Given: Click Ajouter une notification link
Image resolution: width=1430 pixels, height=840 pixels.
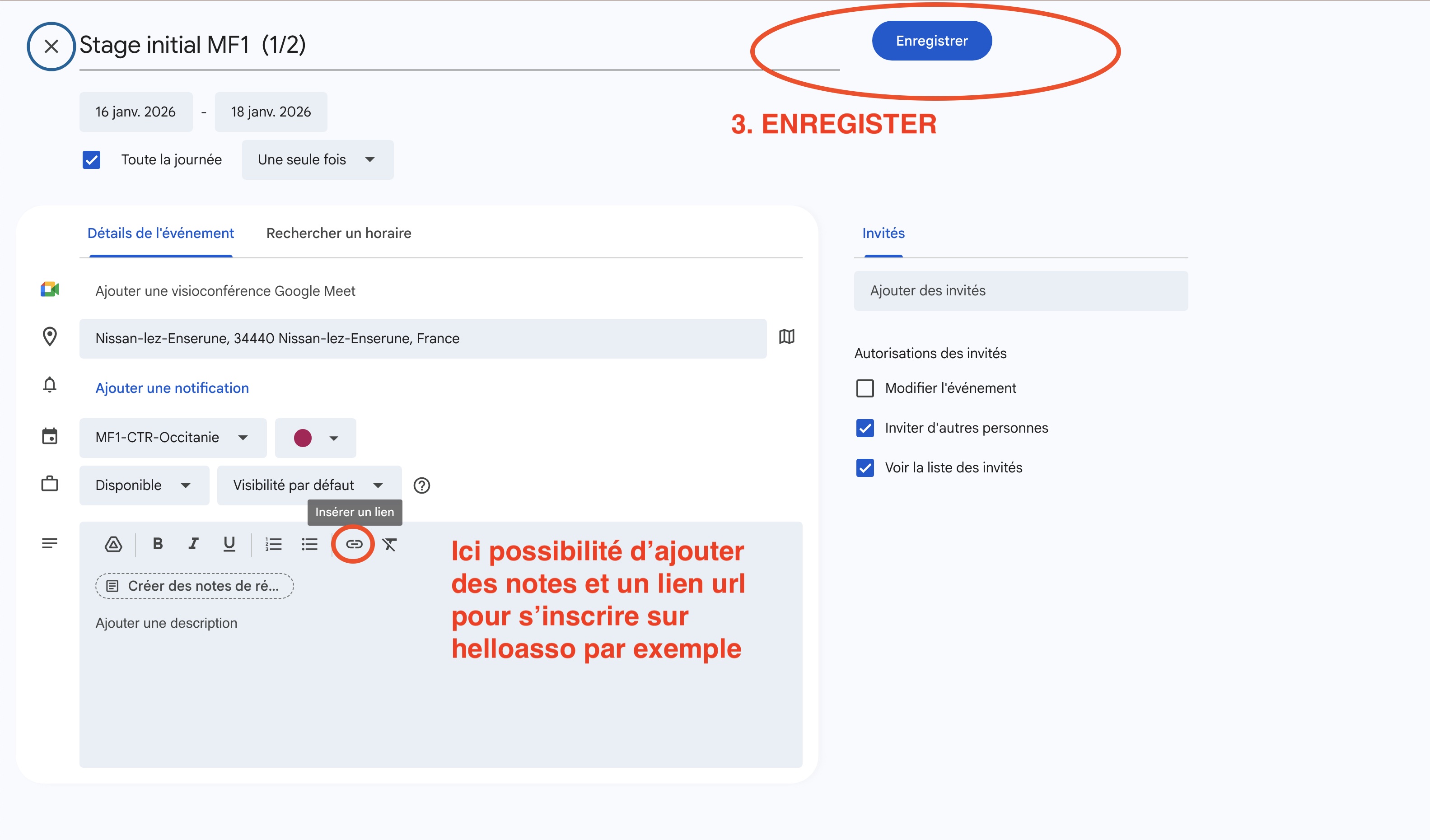Looking at the screenshot, I should point(172,388).
